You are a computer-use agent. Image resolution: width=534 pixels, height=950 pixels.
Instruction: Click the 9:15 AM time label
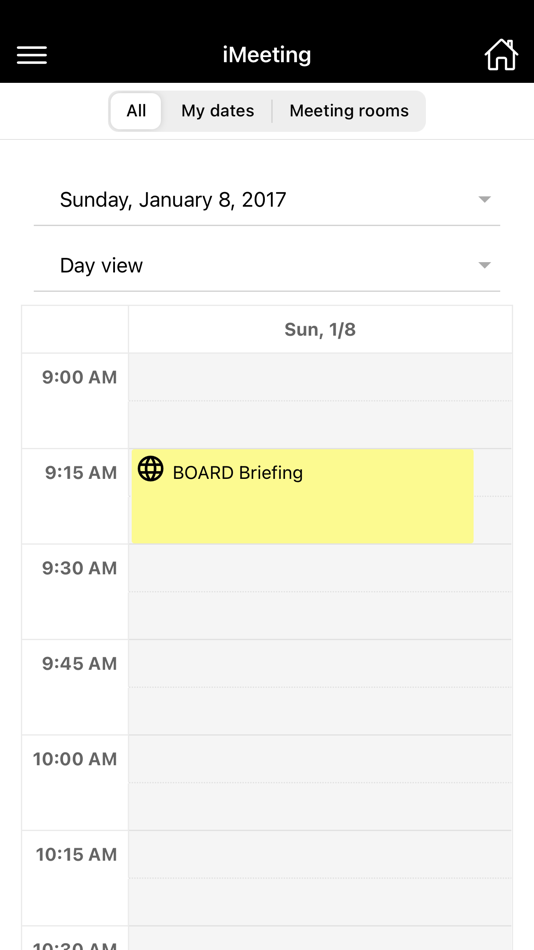point(81,473)
